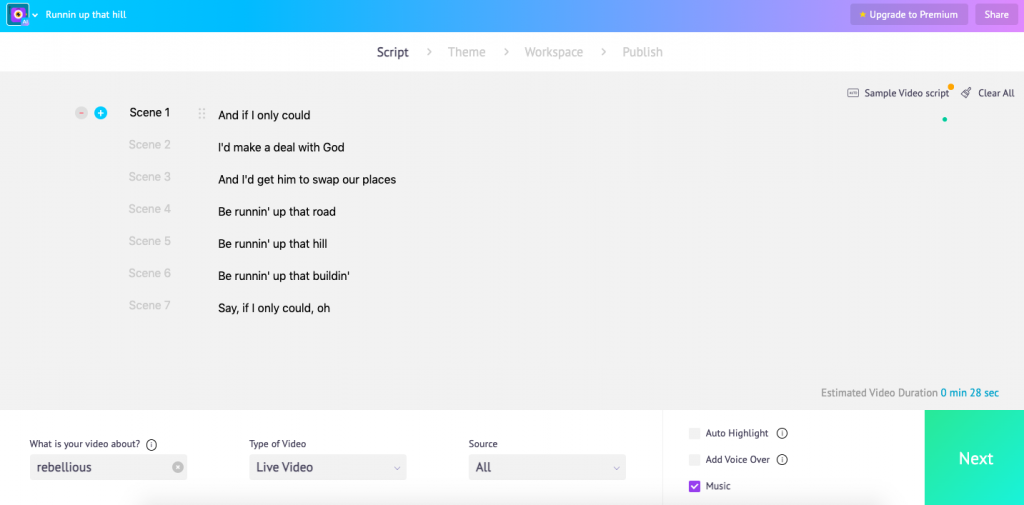Click the app logo icon in header

tap(18, 14)
